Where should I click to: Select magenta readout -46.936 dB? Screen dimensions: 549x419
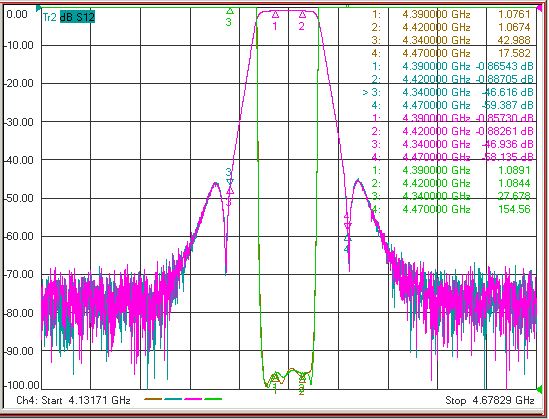[x=507, y=144]
